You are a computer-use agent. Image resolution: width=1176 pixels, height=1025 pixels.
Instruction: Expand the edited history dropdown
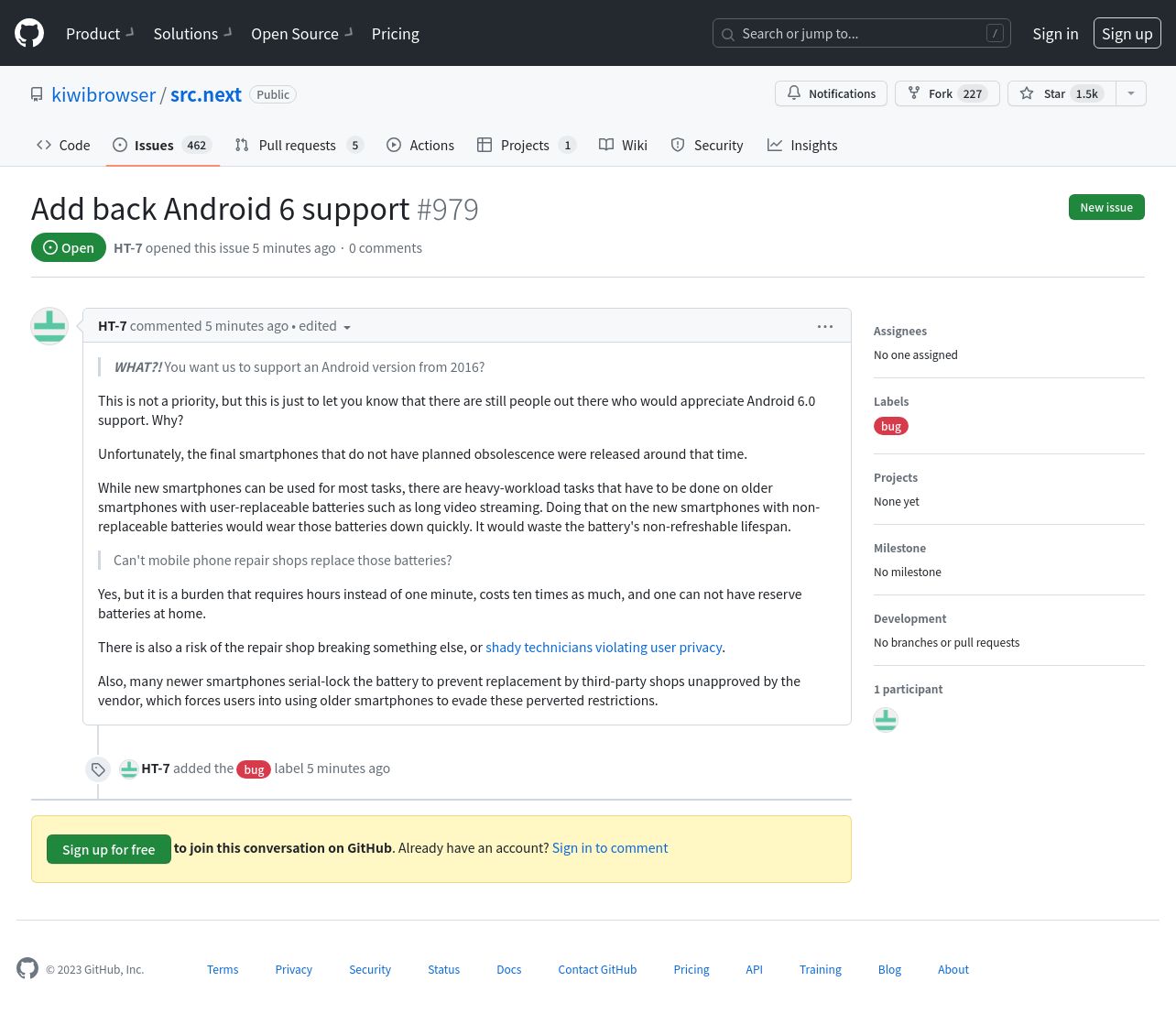point(324,326)
